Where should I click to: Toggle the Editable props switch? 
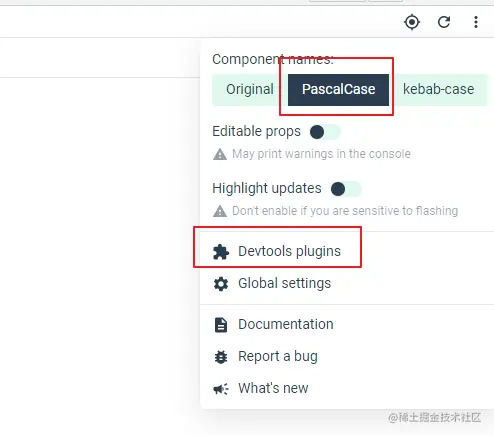point(325,132)
